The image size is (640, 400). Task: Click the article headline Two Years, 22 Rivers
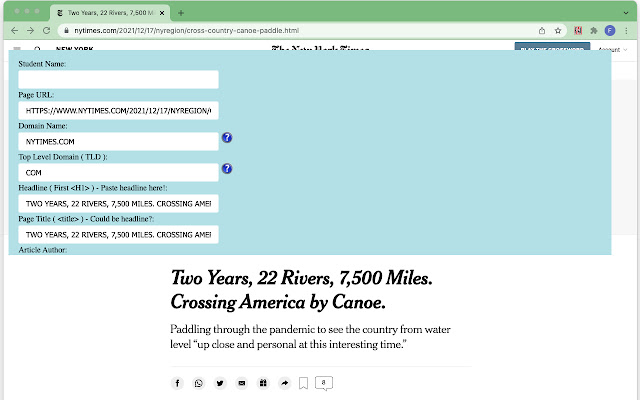(x=301, y=290)
